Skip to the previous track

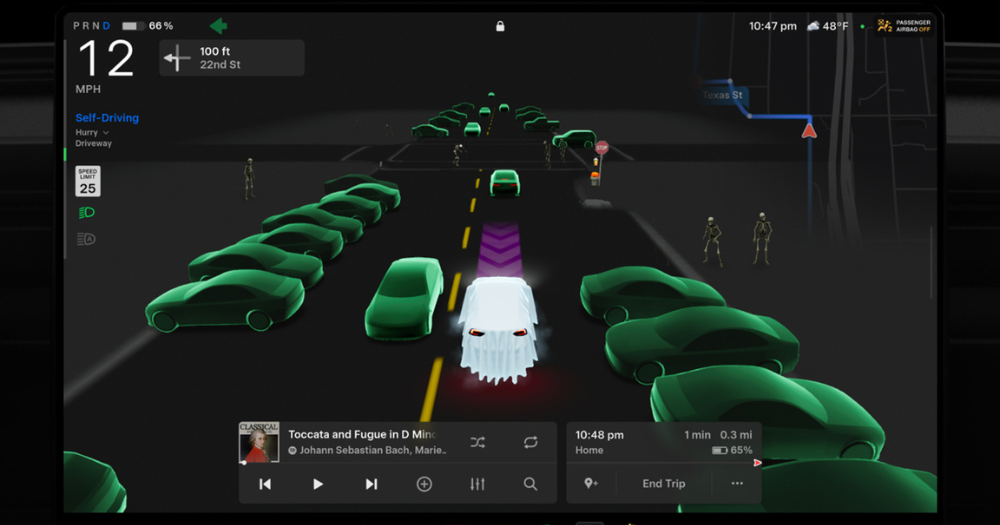(265, 484)
